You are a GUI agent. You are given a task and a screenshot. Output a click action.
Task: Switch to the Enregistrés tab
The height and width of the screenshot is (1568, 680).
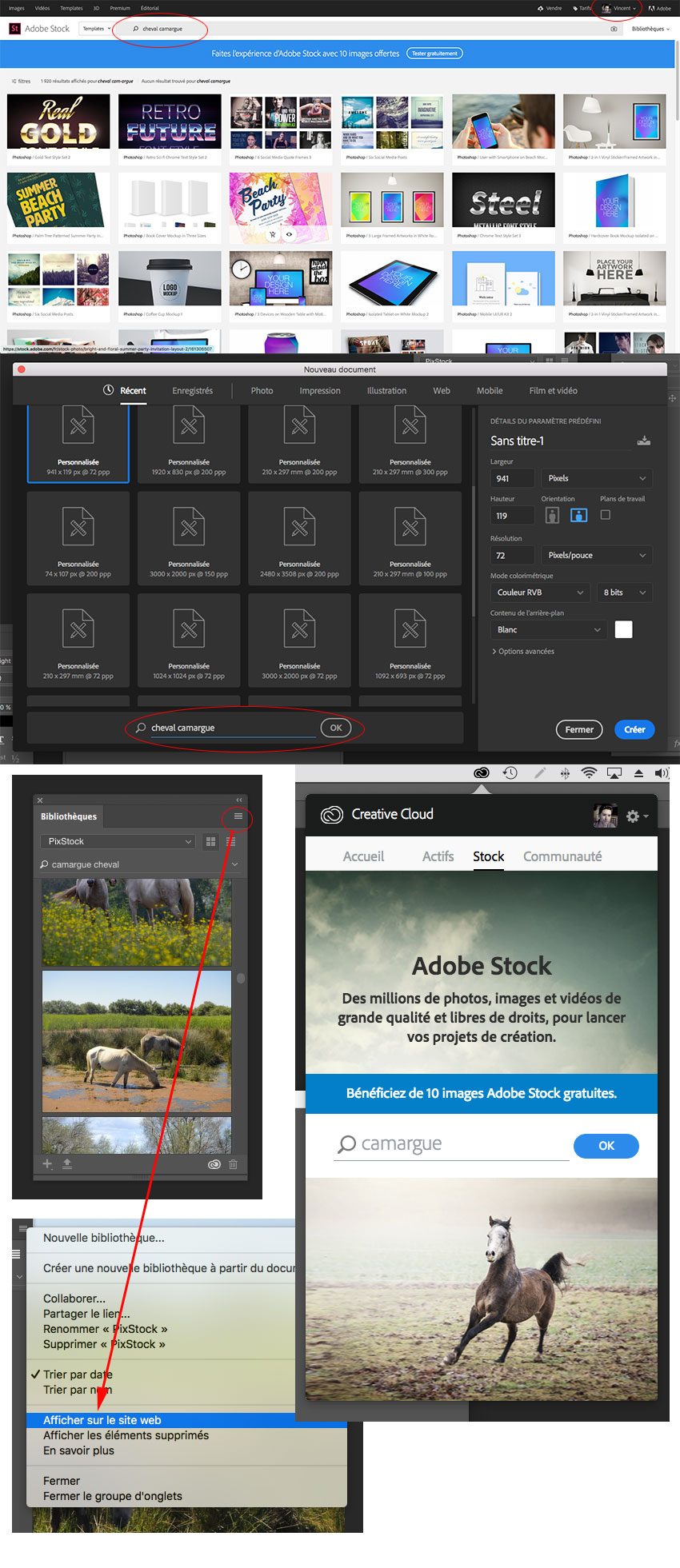click(193, 391)
